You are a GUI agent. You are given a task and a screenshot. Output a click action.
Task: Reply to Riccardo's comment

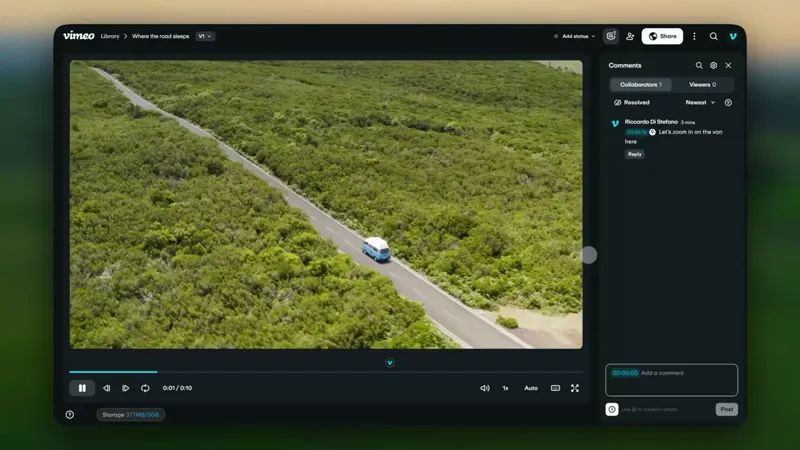pyautogui.click(x=634, y=154)
